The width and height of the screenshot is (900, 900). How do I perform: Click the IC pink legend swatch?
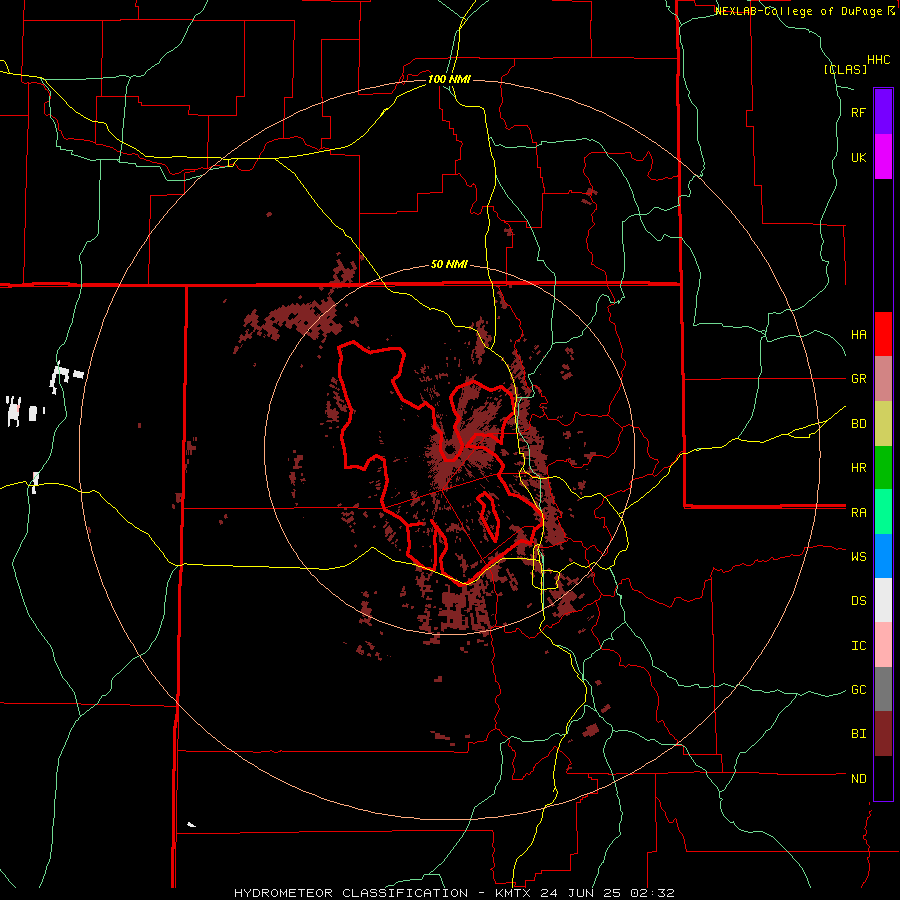point(883,645)
